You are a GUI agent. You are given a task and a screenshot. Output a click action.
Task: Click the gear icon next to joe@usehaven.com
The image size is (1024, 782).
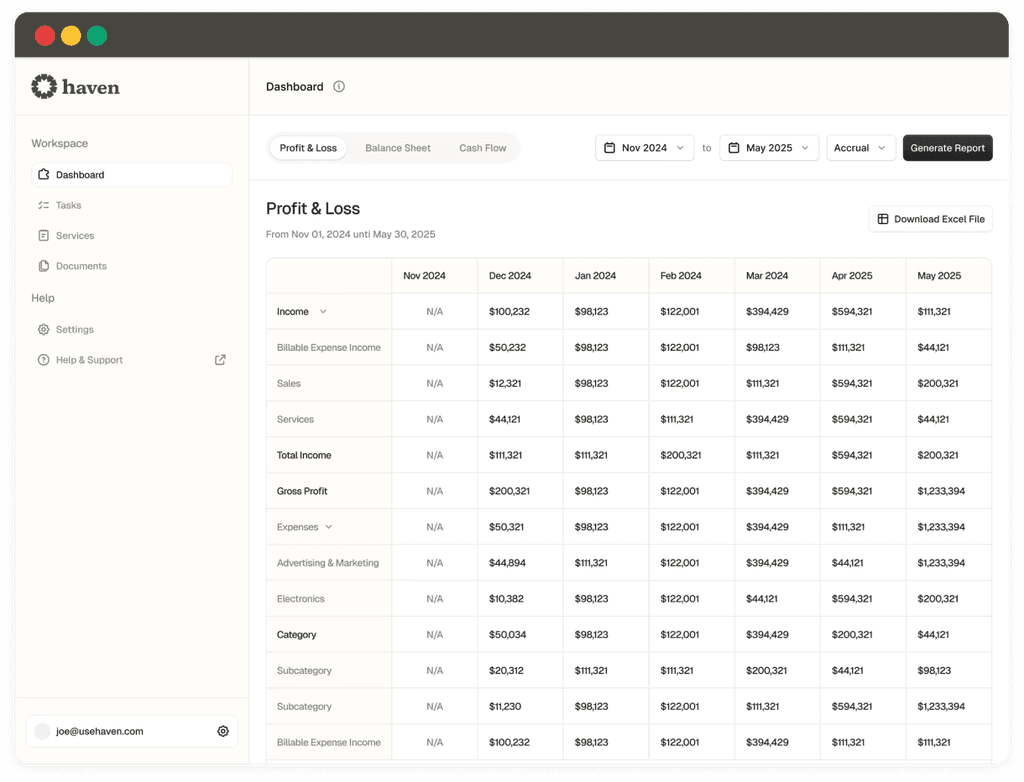223,731
